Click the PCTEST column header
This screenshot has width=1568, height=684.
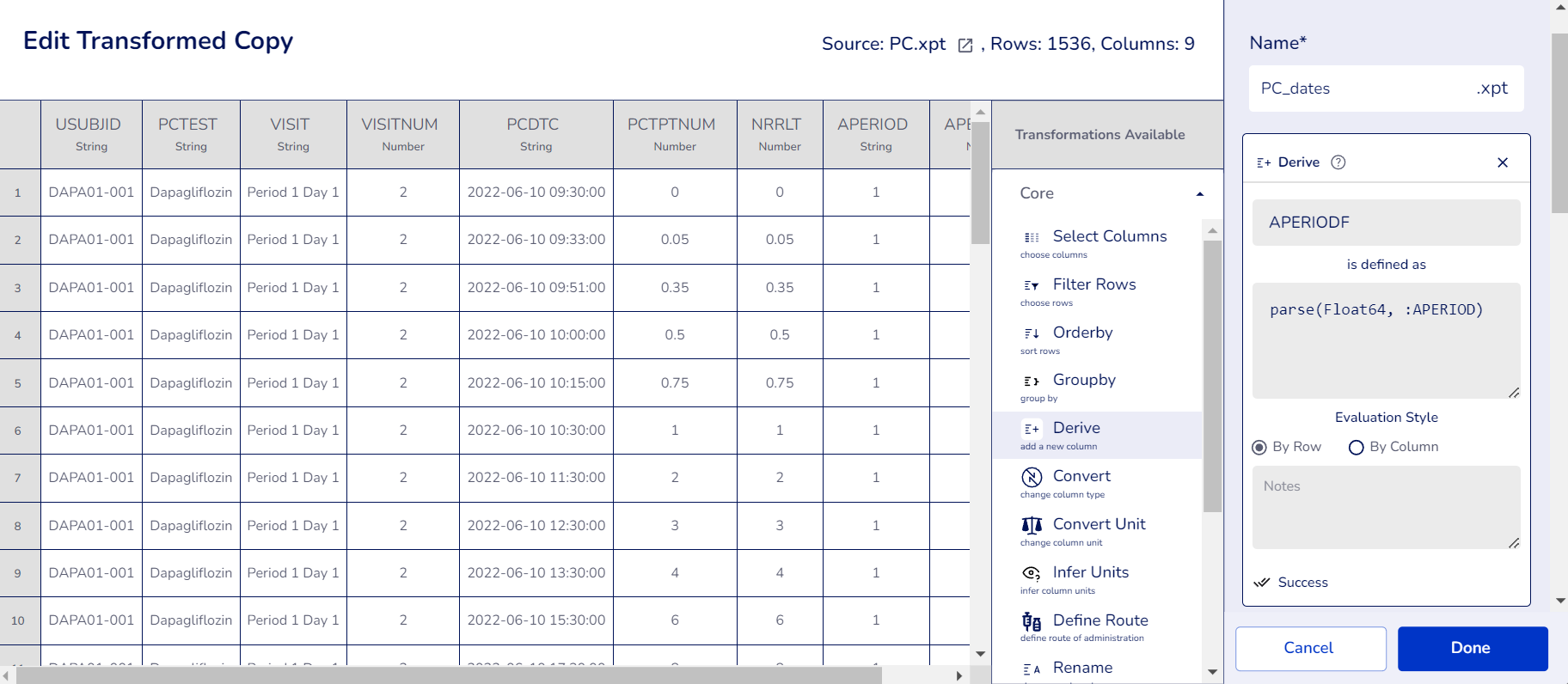[191, 135]
